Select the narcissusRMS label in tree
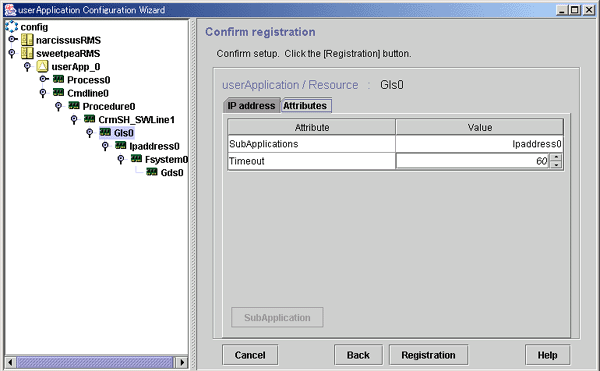This screenshot has width=600, height=371. point(68,40)
